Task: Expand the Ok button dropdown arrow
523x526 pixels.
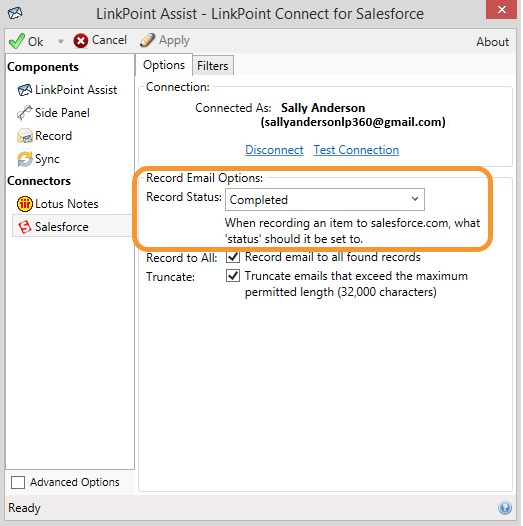Action: point(60,41)
